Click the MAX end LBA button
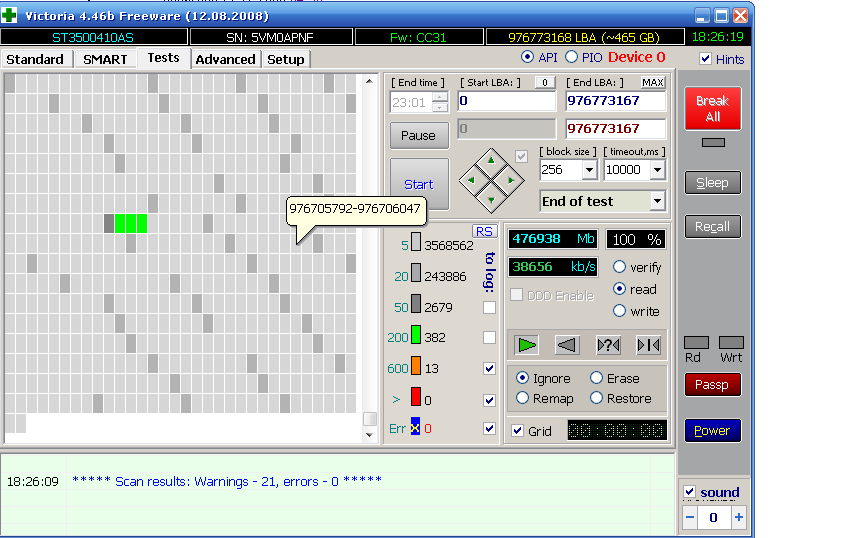The height and width of the screenshot is (538, 852). (652, 82)
